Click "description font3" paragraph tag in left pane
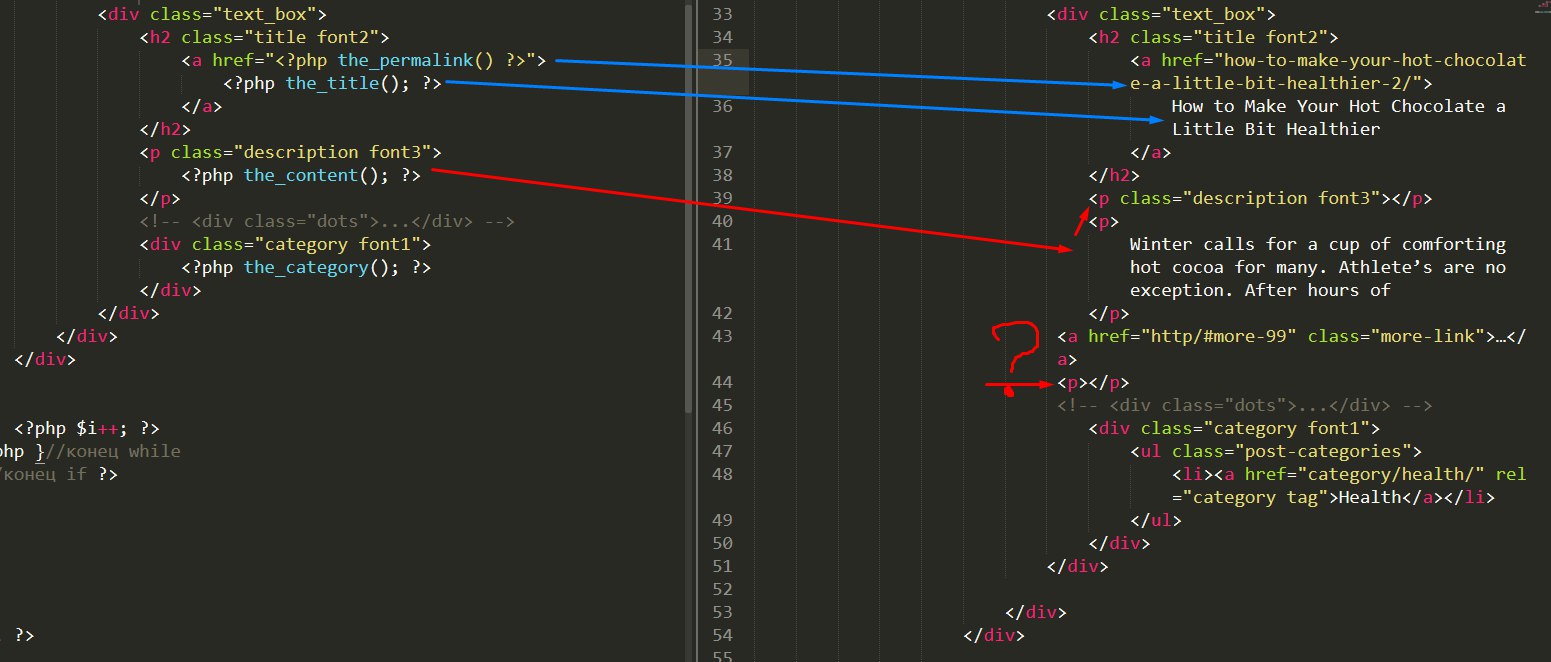Screen dimensions: 1551x662 tap(290, 152)
